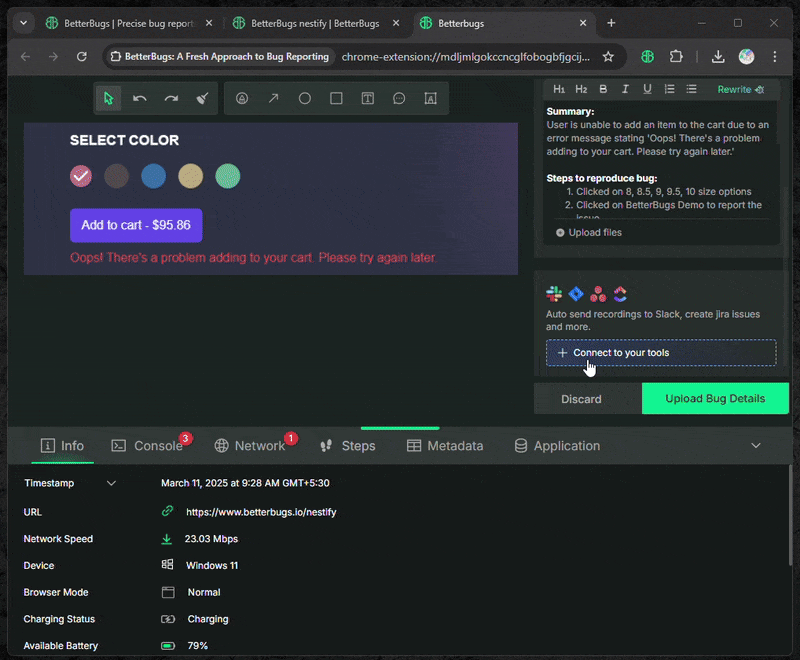Switch to BetterBugs nestify browser tab
800x660 pixels.
[x=315, y=23]
